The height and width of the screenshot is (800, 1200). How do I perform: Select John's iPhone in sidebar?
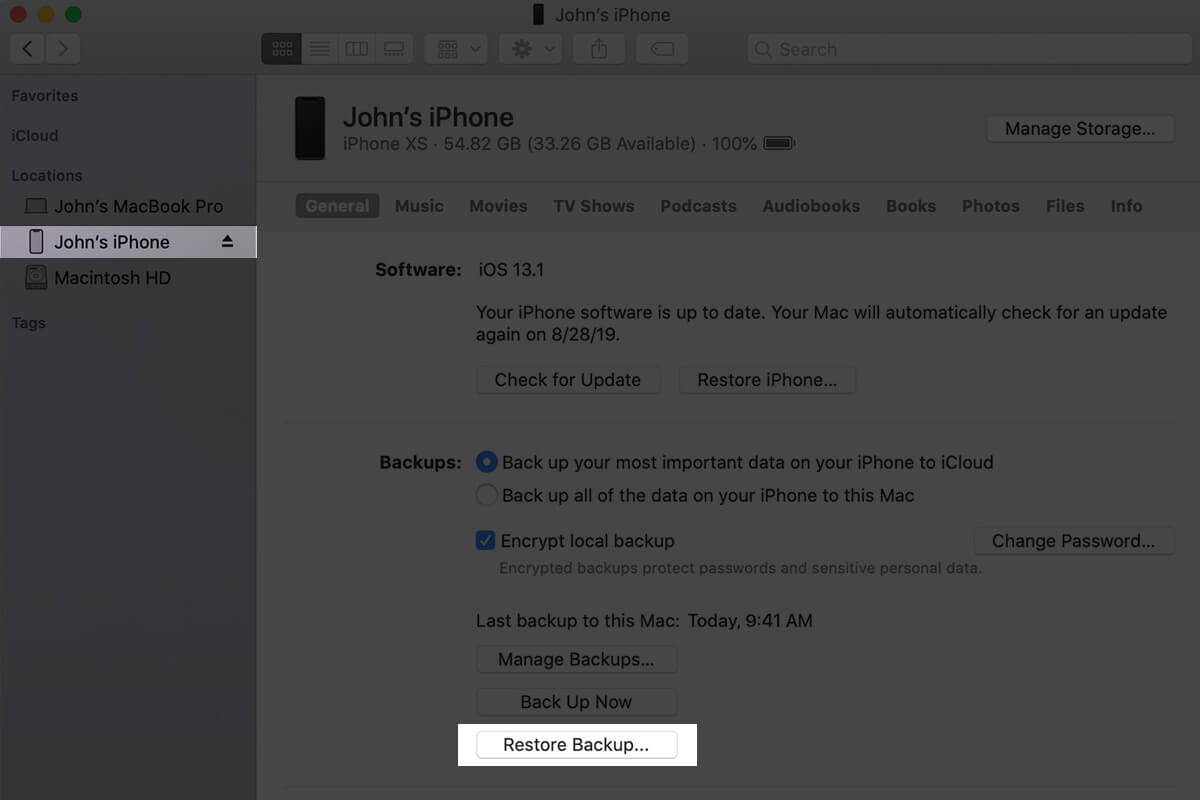click(127, 242)
